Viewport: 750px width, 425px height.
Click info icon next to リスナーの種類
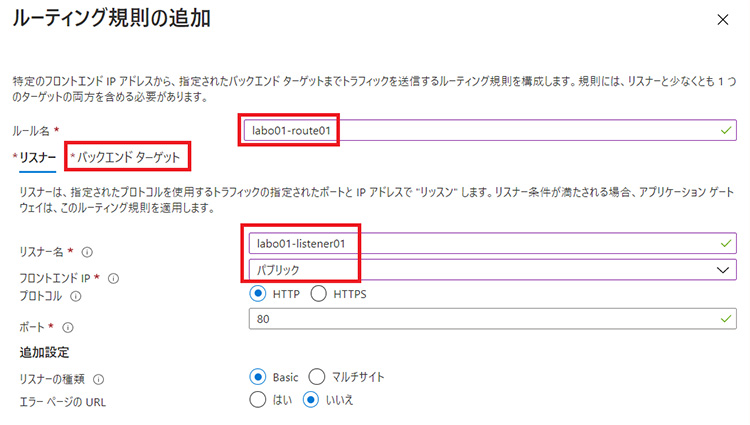pyautogui.click(x=99, y=379)
